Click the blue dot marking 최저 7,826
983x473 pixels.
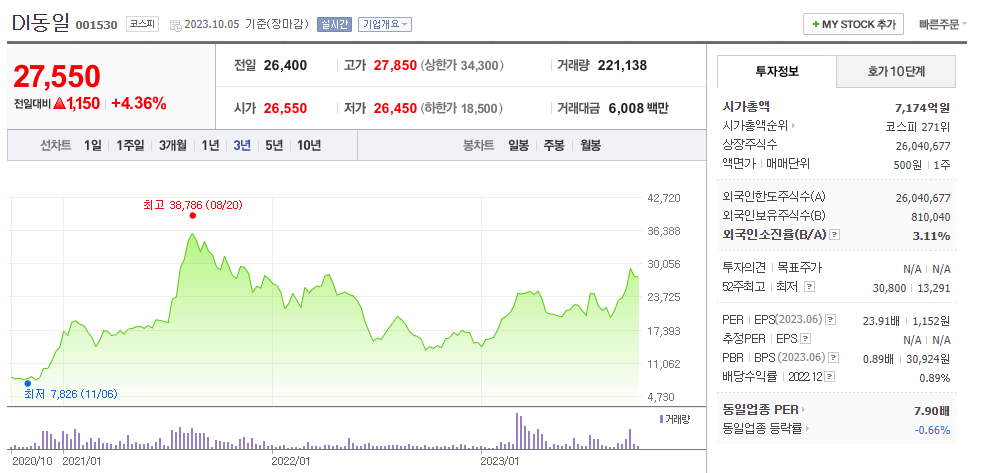[x=28, y=383]
